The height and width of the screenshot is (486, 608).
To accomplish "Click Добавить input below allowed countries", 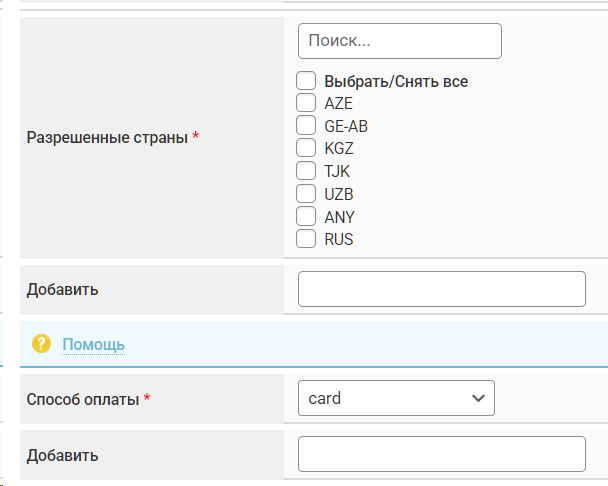I will [441, 289].
